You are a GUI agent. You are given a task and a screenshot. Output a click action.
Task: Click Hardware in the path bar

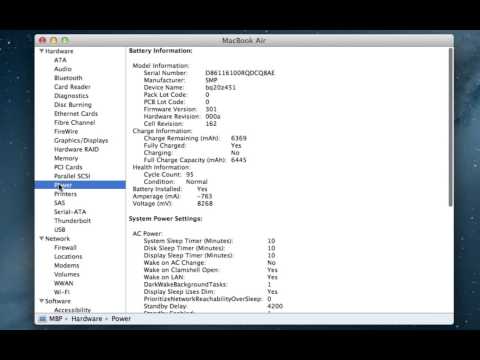[87, 319]
